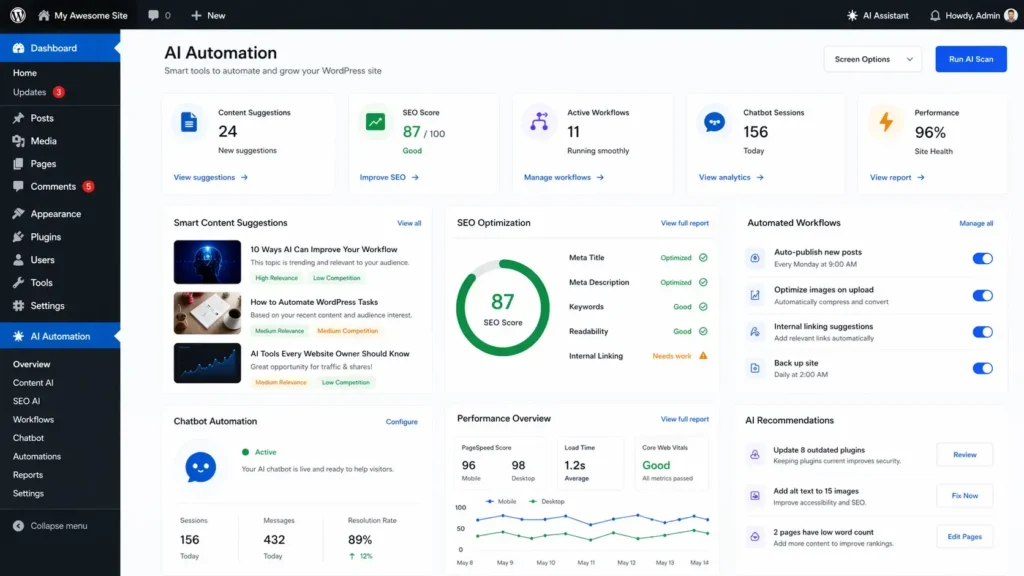Open thumbnail for 10 Ways AI article

point(207,262)
